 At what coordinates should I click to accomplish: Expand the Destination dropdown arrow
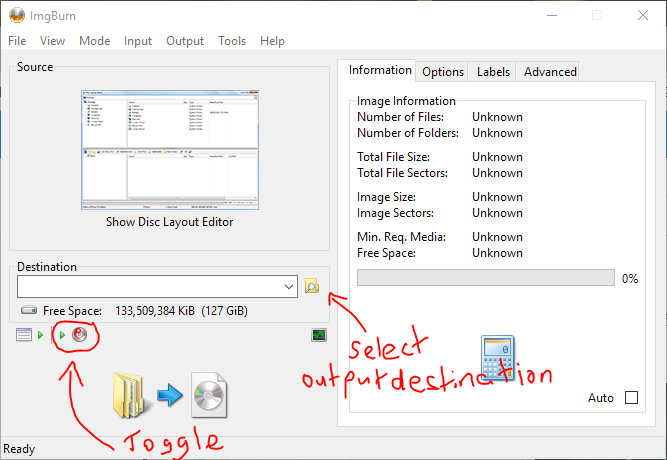pos(289,286)
